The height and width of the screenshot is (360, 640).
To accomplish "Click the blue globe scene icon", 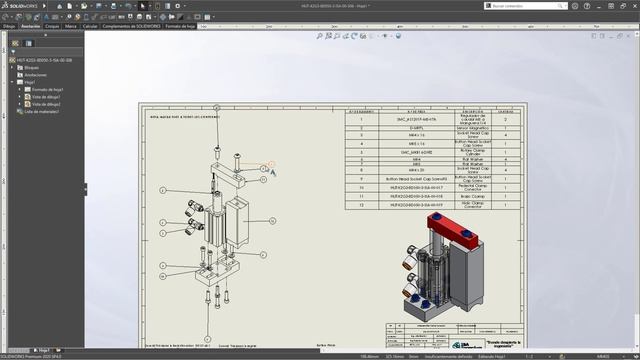I will click(398, 36).
